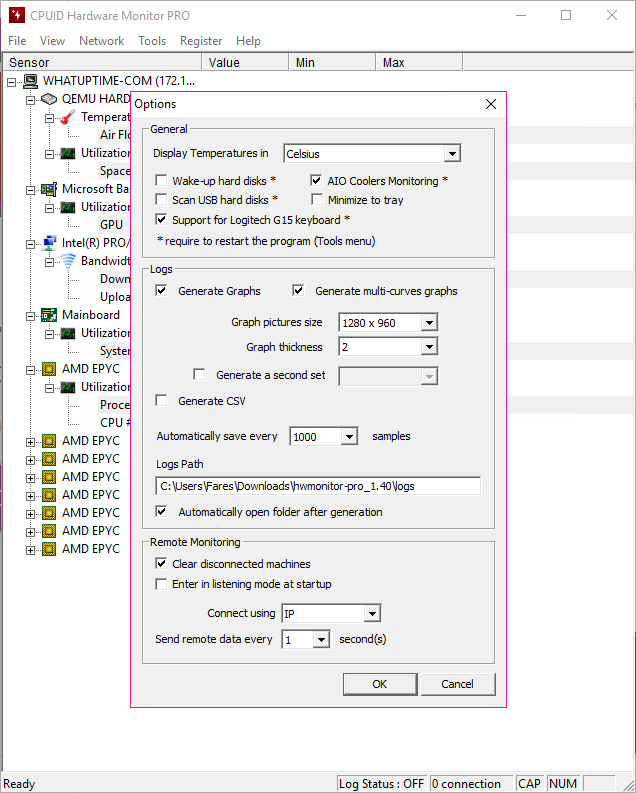Uncheck Generate Graphs option
Screen dimensions: 636x793
(161, 291)
